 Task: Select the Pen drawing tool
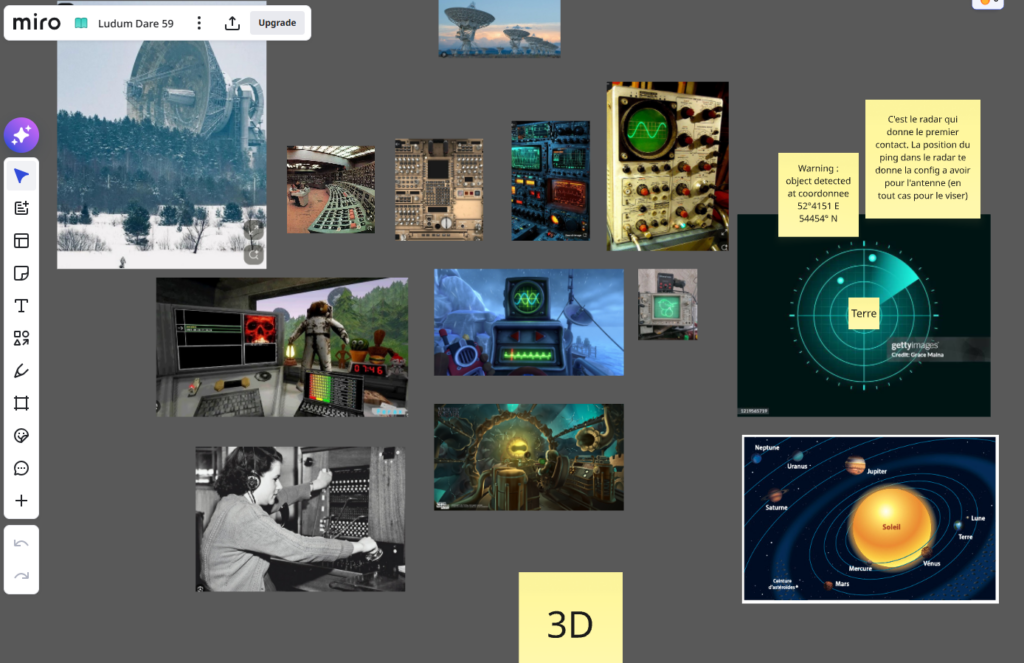pos(22,370)
